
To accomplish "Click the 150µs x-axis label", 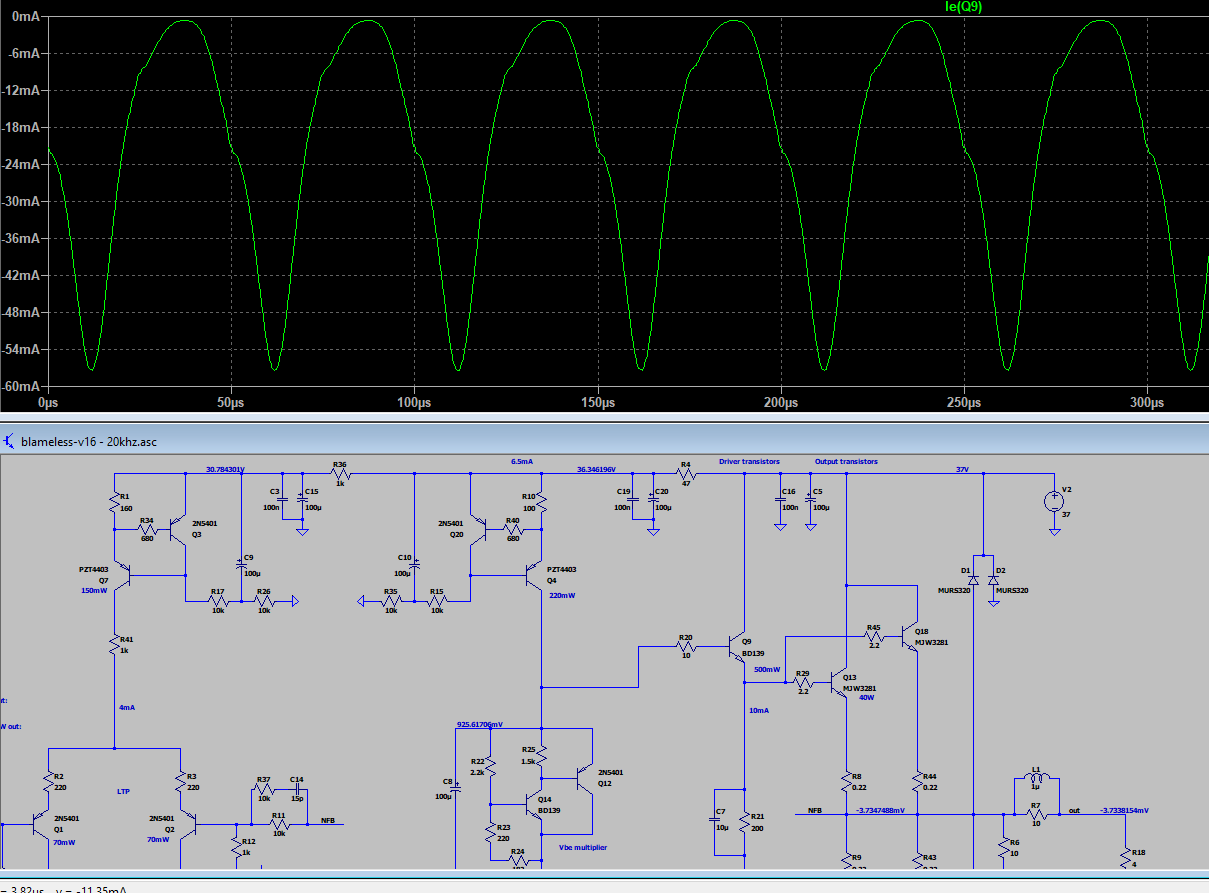I will [x=597, y=402].
